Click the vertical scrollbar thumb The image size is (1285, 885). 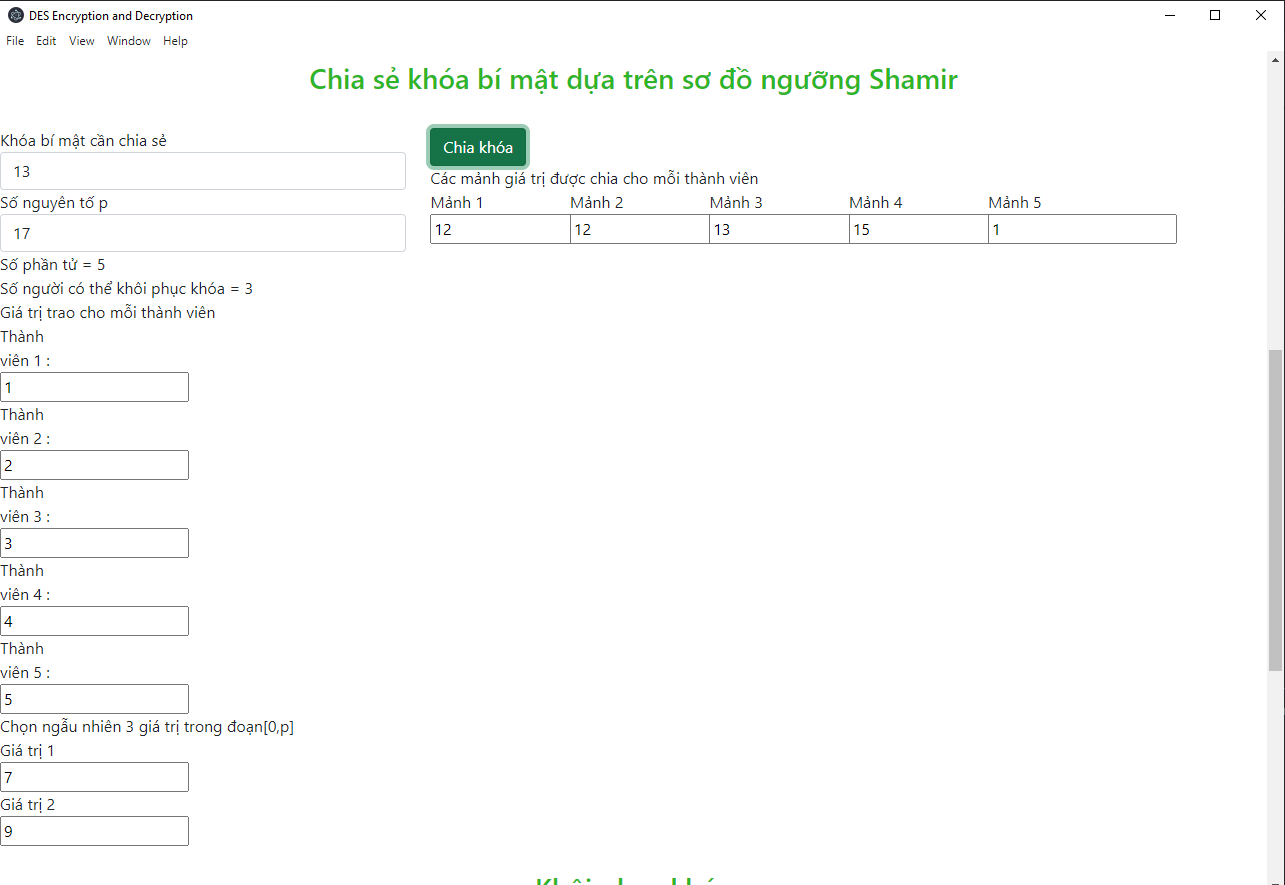pos(1275,510)
